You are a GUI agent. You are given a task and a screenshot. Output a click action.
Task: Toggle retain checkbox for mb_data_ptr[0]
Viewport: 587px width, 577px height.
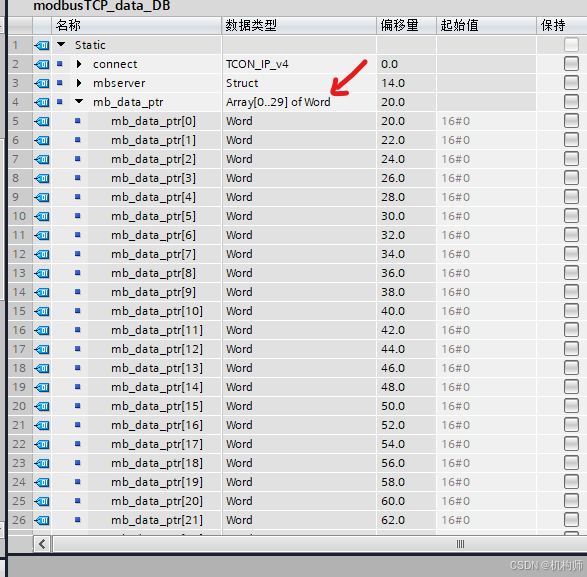coord(571,121)
